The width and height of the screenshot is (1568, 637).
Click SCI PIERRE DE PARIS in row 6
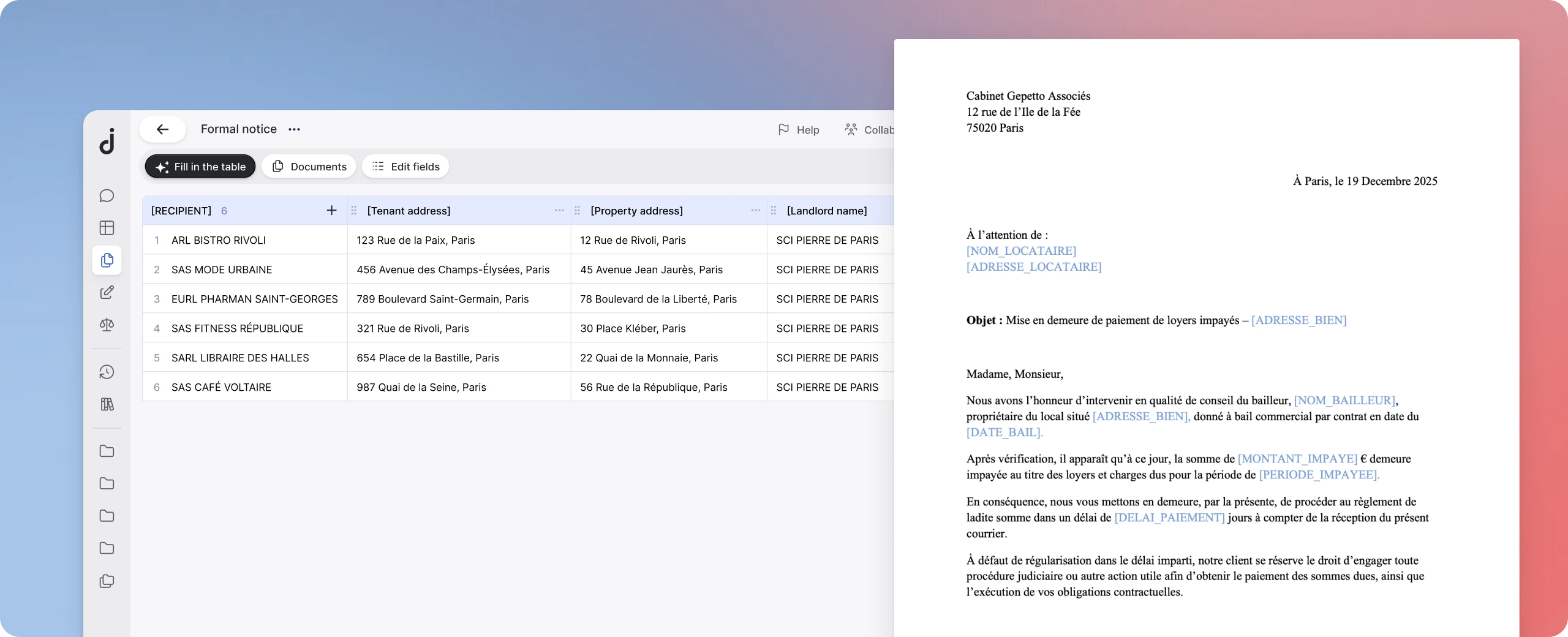click(831, 387)
